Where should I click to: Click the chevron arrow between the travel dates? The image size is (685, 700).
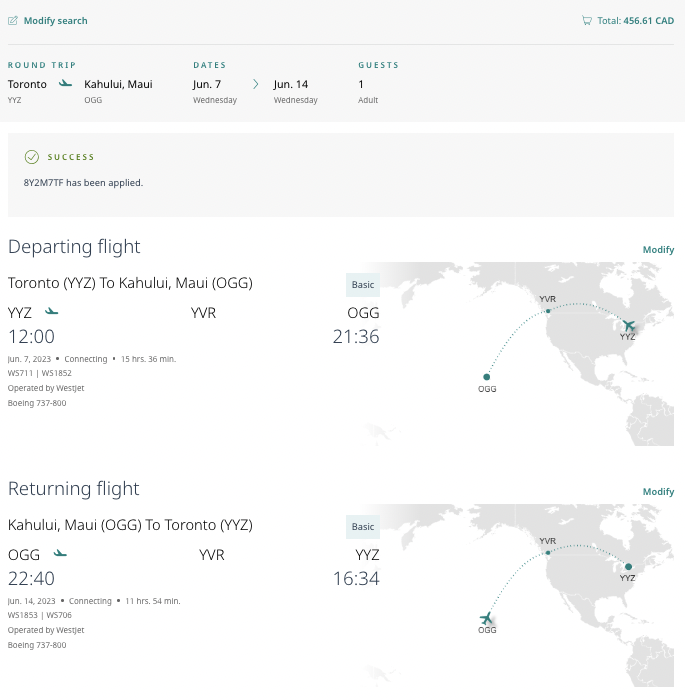[255, 85]
